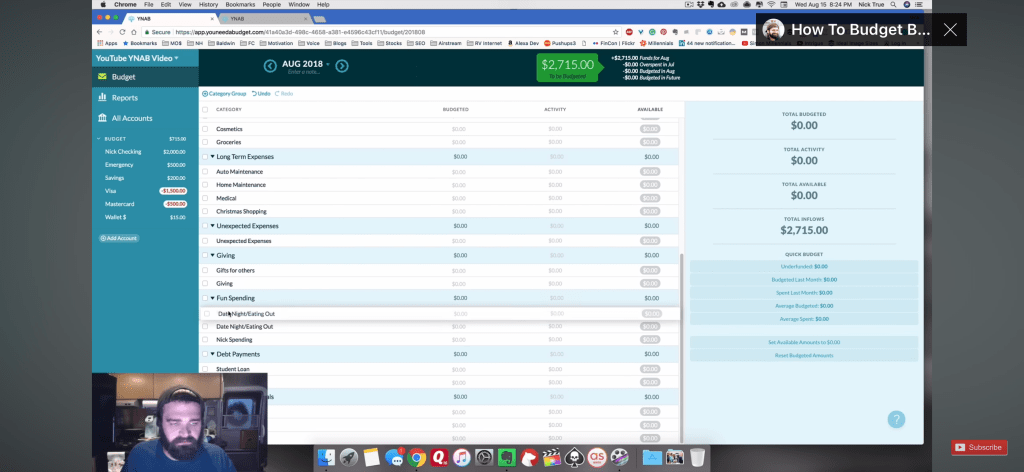Image resolution: width=1024 pixels, height=472 pixels.
Task: Click Visa negative balance red pill
Action: (x=174, y=191)
